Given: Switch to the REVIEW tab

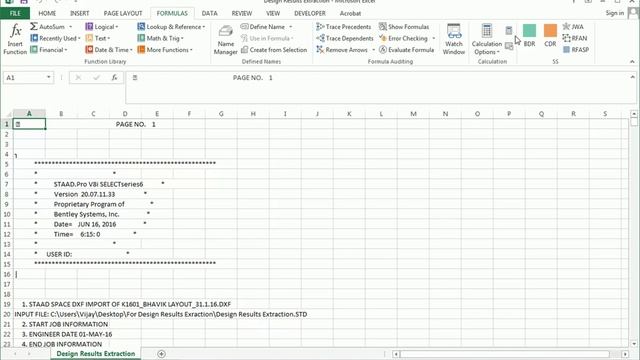Looking at the screenshot, I should click(x=242, y=13).
